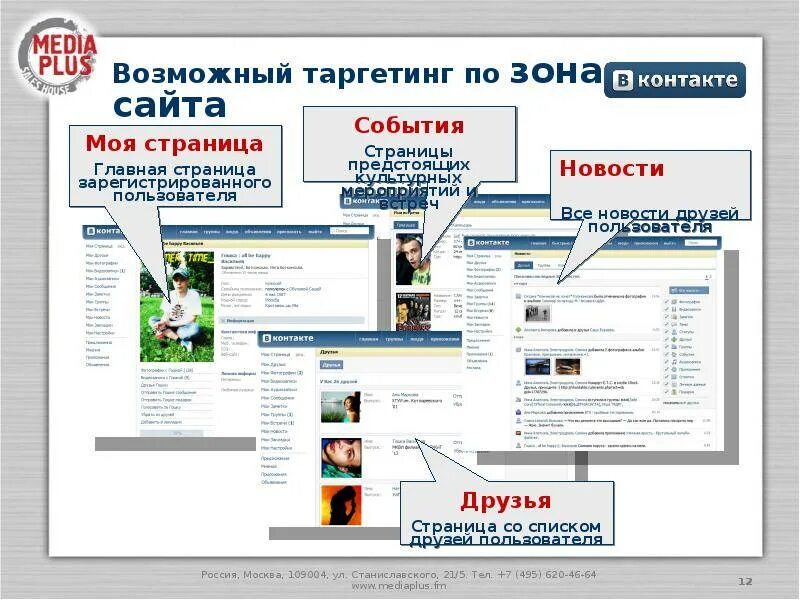Image resolution: width=800 pixels, height=600 pixels.
Task: Collapse the Информация section on profile page
Action: click(292, 321)
